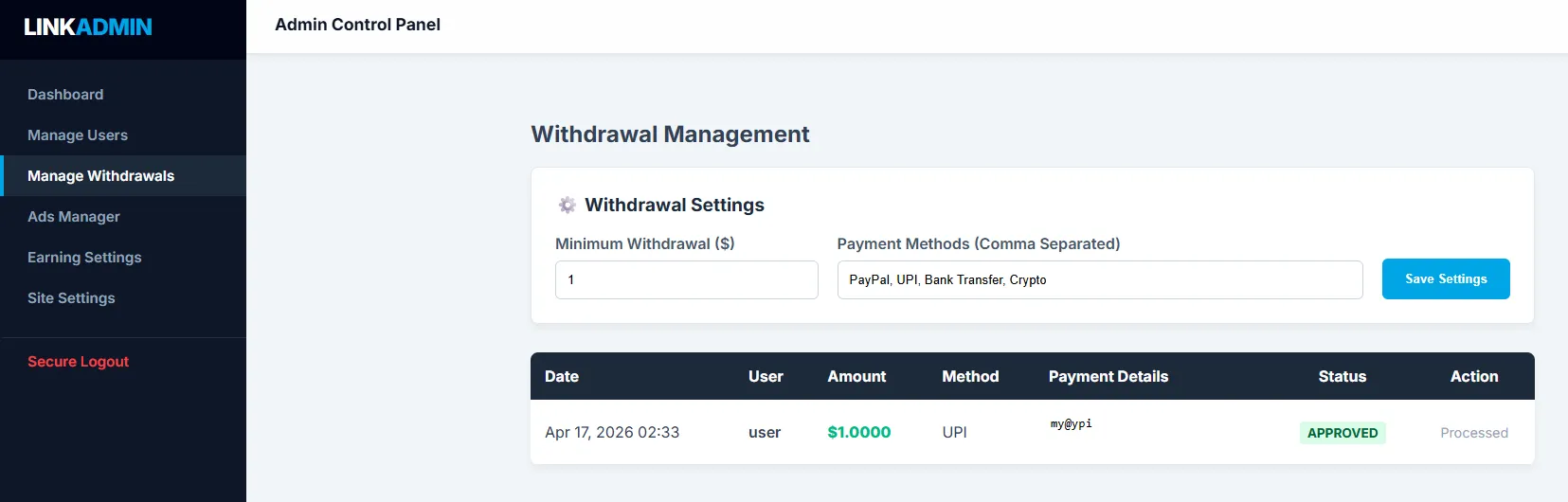
Task: Select the $1.0000 amount value
Action: 858,433
